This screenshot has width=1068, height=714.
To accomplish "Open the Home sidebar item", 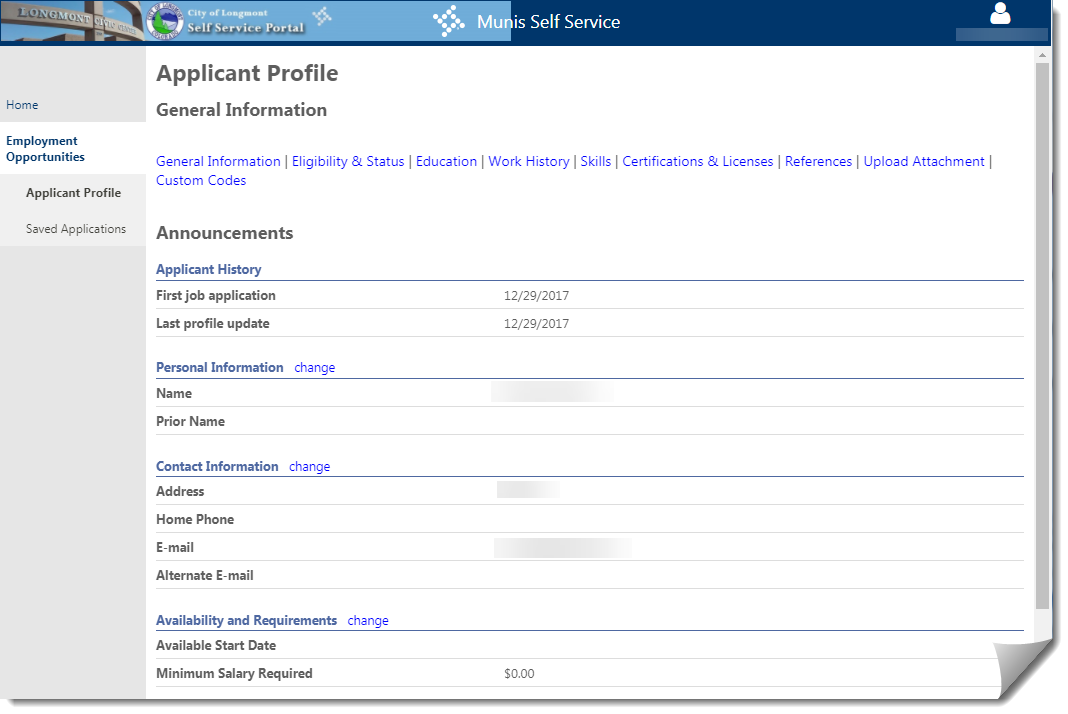I will [x=22, y=105].
